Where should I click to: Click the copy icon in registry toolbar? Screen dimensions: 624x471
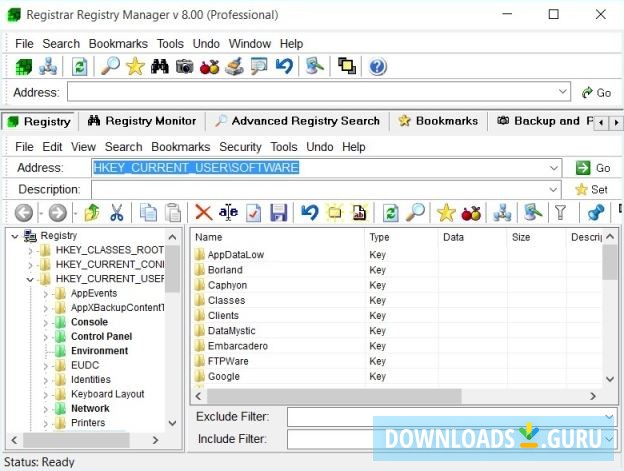point(148,213)
